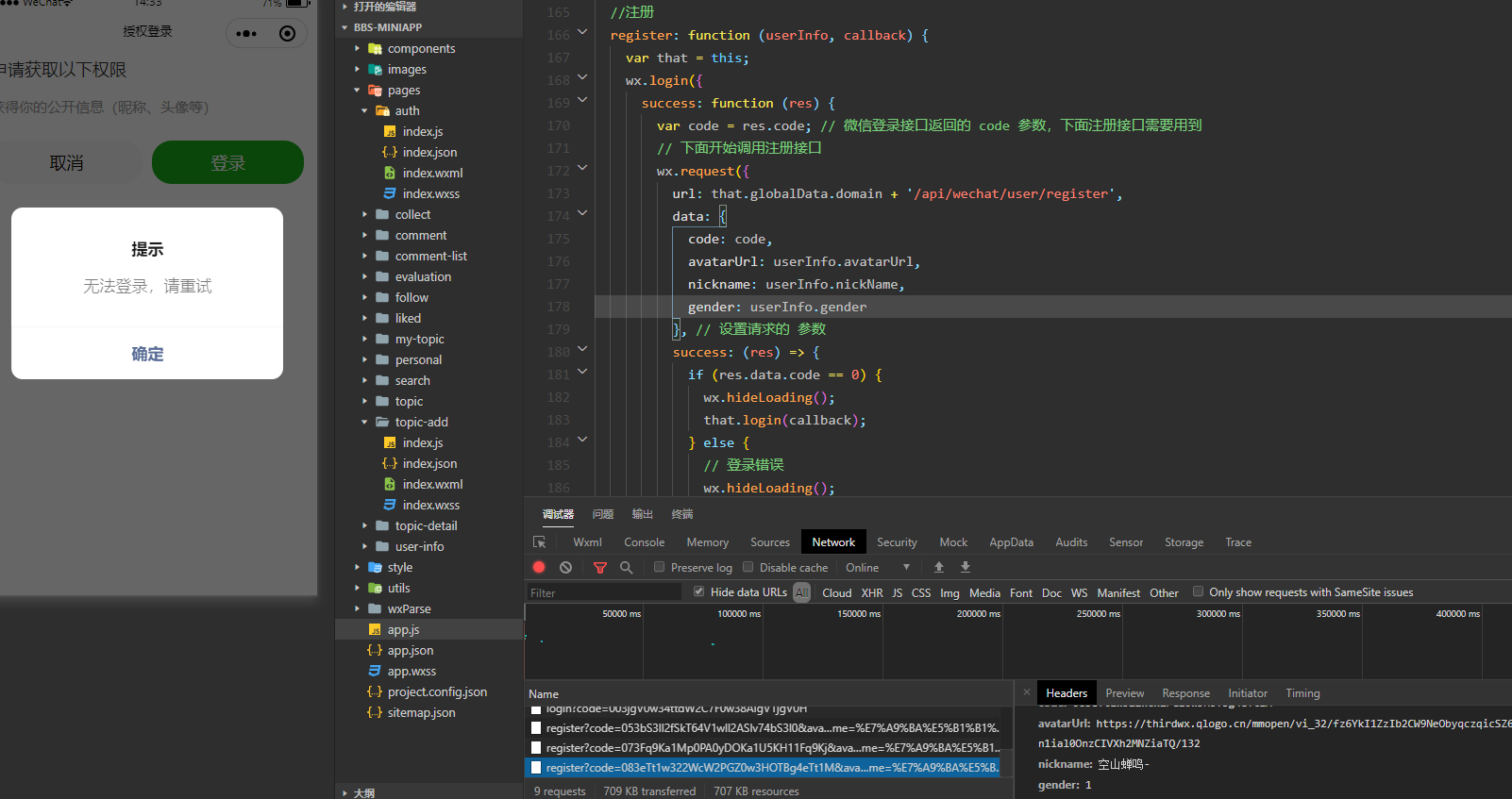Click the icon beside app.wxss
This screenshot has height=799, width=1512.
tap(375, 672)
